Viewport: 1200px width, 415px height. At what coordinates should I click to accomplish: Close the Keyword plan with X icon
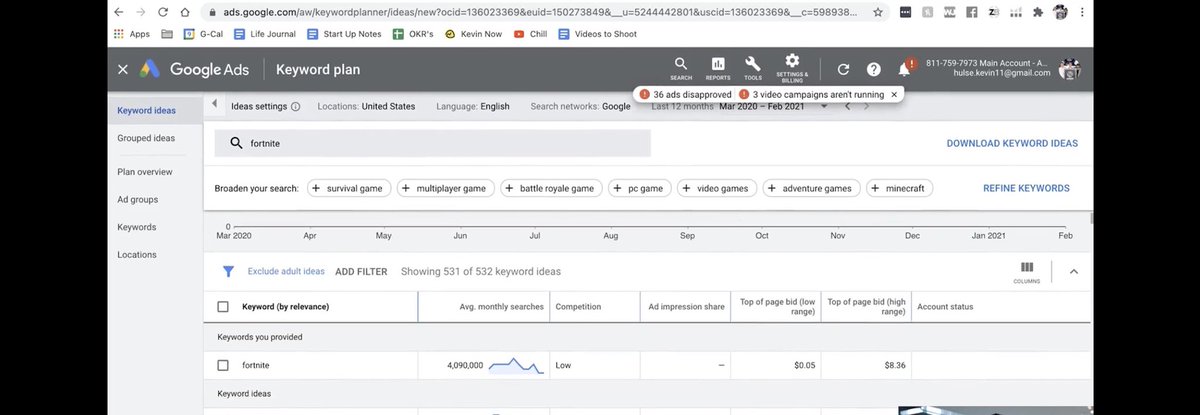coord(123,69)
